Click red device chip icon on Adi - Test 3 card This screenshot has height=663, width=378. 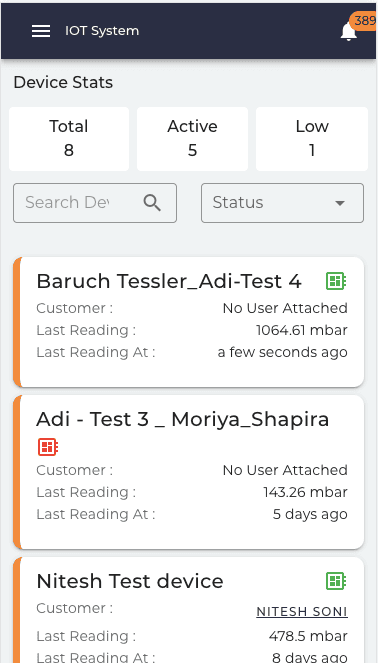47,447
